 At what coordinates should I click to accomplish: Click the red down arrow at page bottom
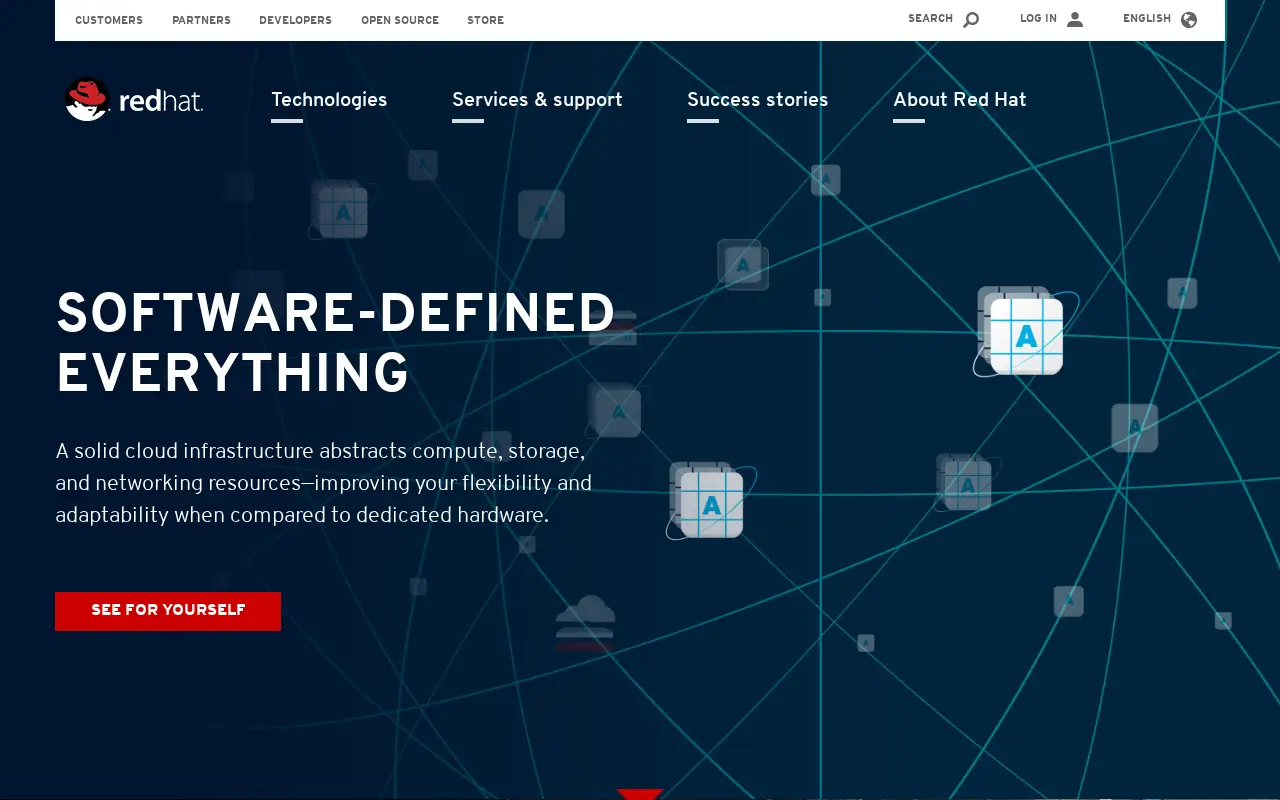(640, 794)
